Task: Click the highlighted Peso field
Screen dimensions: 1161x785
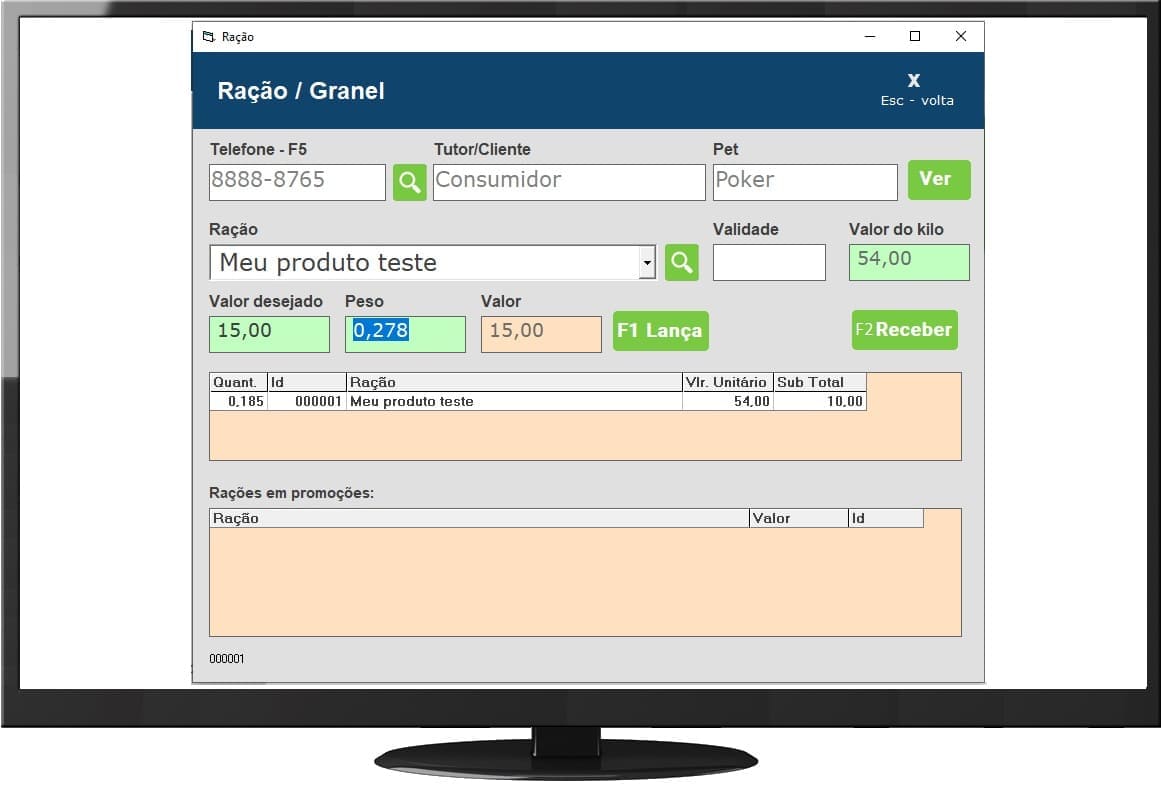Action: [404, 333]
